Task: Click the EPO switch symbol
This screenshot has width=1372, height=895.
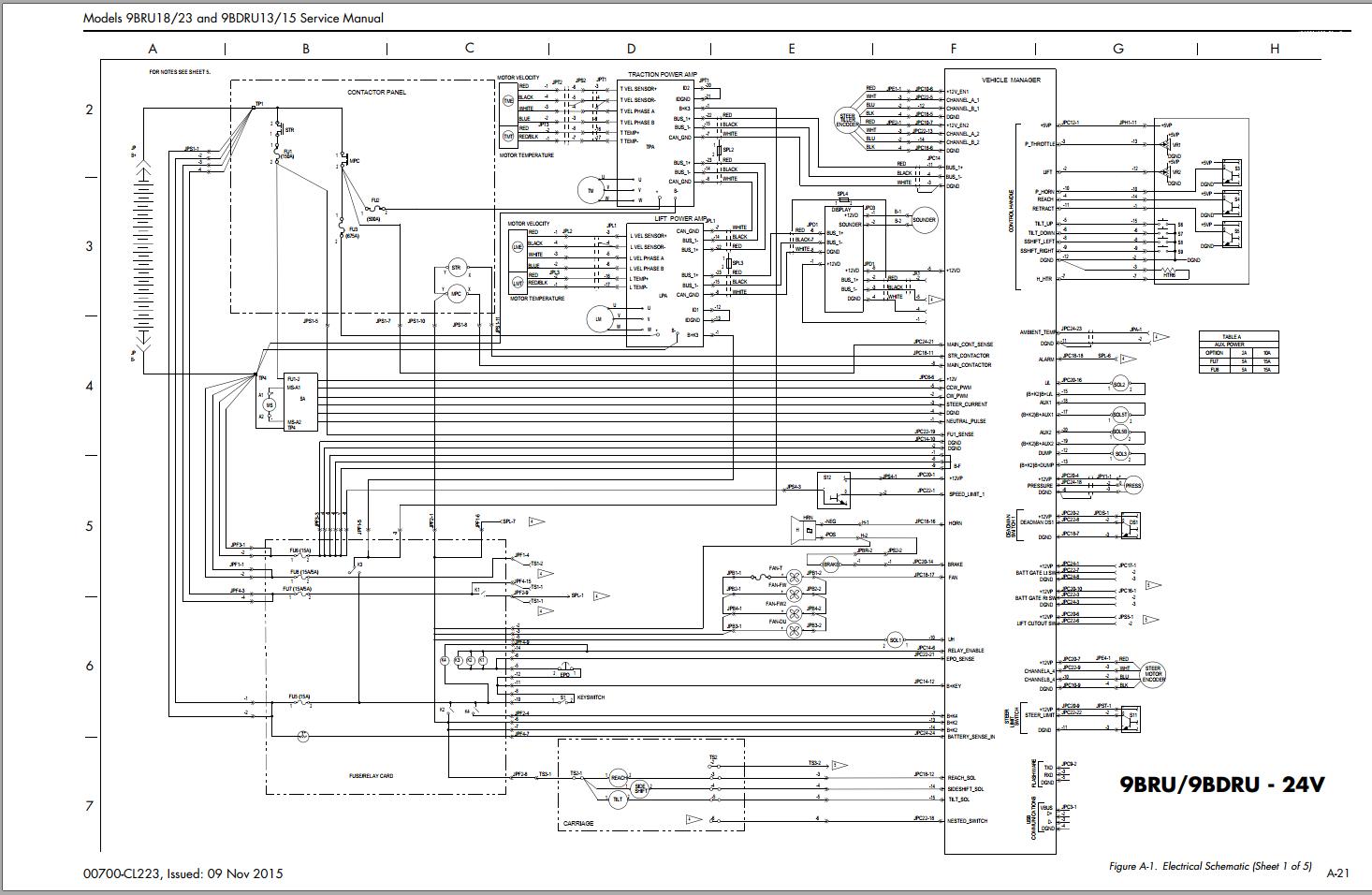Action: click(565, 672)
